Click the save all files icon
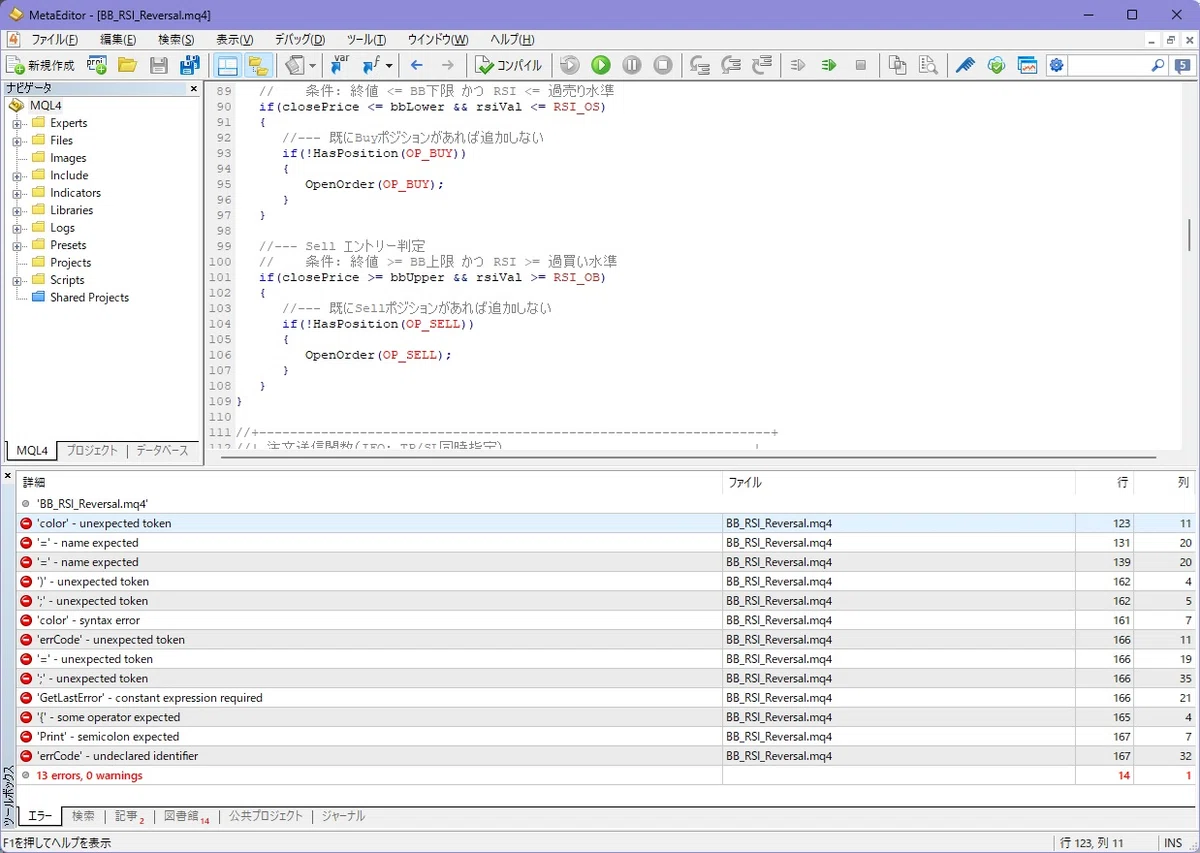This screenshot has width=1200, height=853. (x=189, y=65)
